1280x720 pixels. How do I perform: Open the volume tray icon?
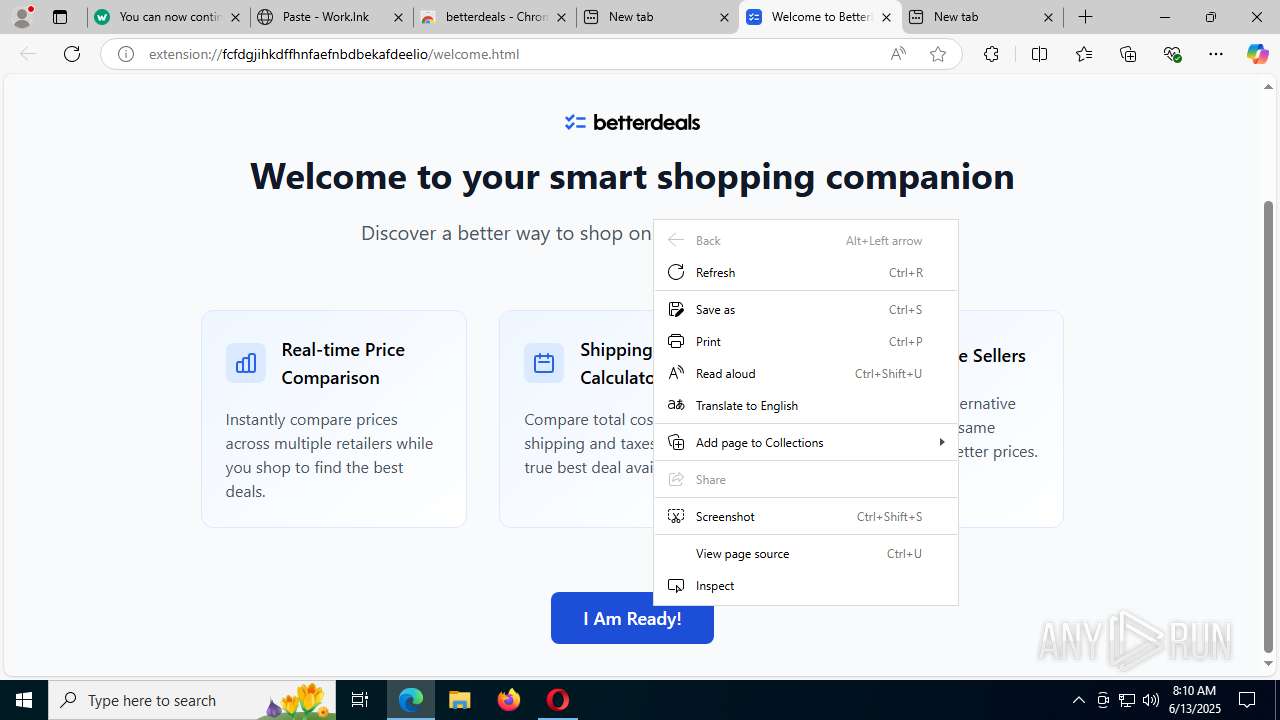[x=1150, y=700]
